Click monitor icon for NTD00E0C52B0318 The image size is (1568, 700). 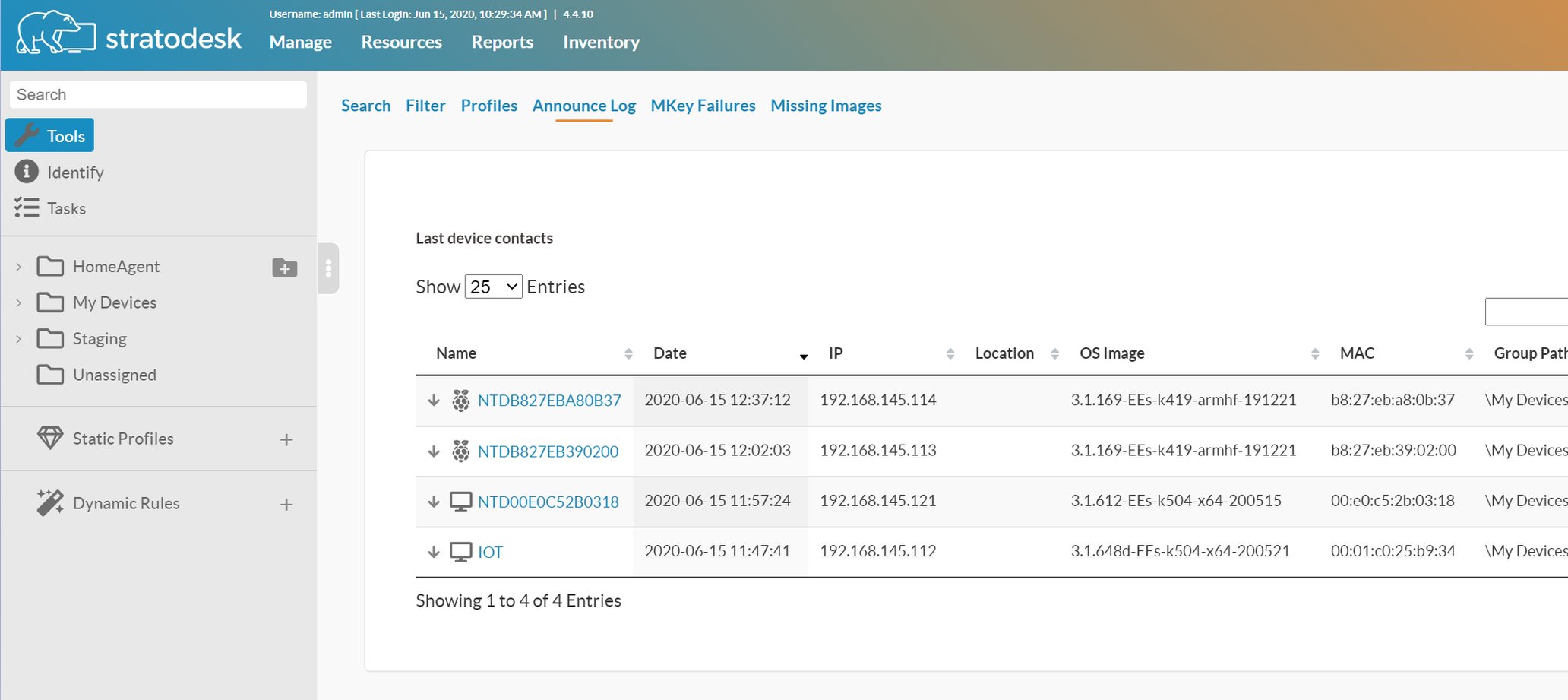point(460,502)
